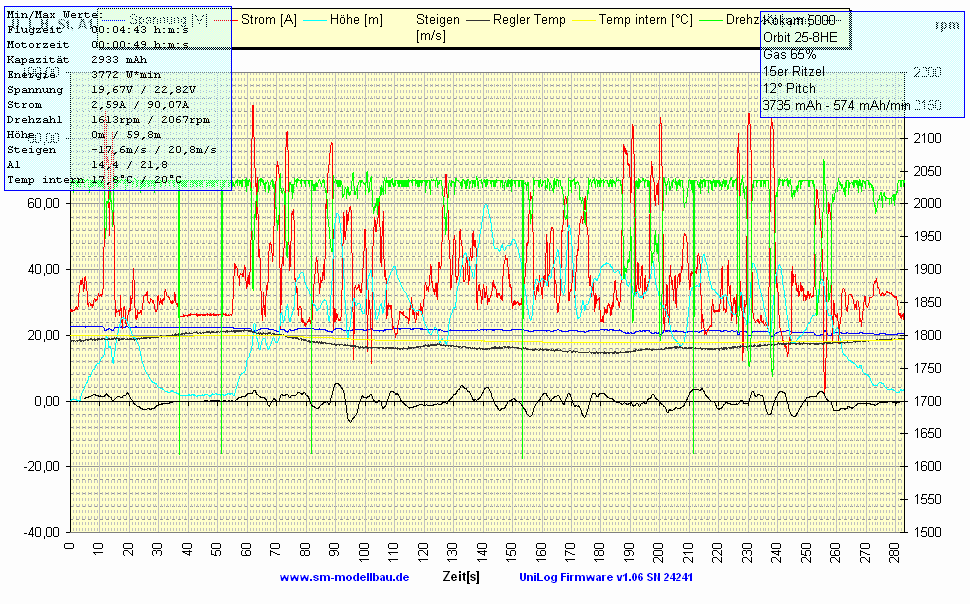The image size is (970, 604).
Task: Click the Regler Temp legend entry
Action: pos(529,20)
